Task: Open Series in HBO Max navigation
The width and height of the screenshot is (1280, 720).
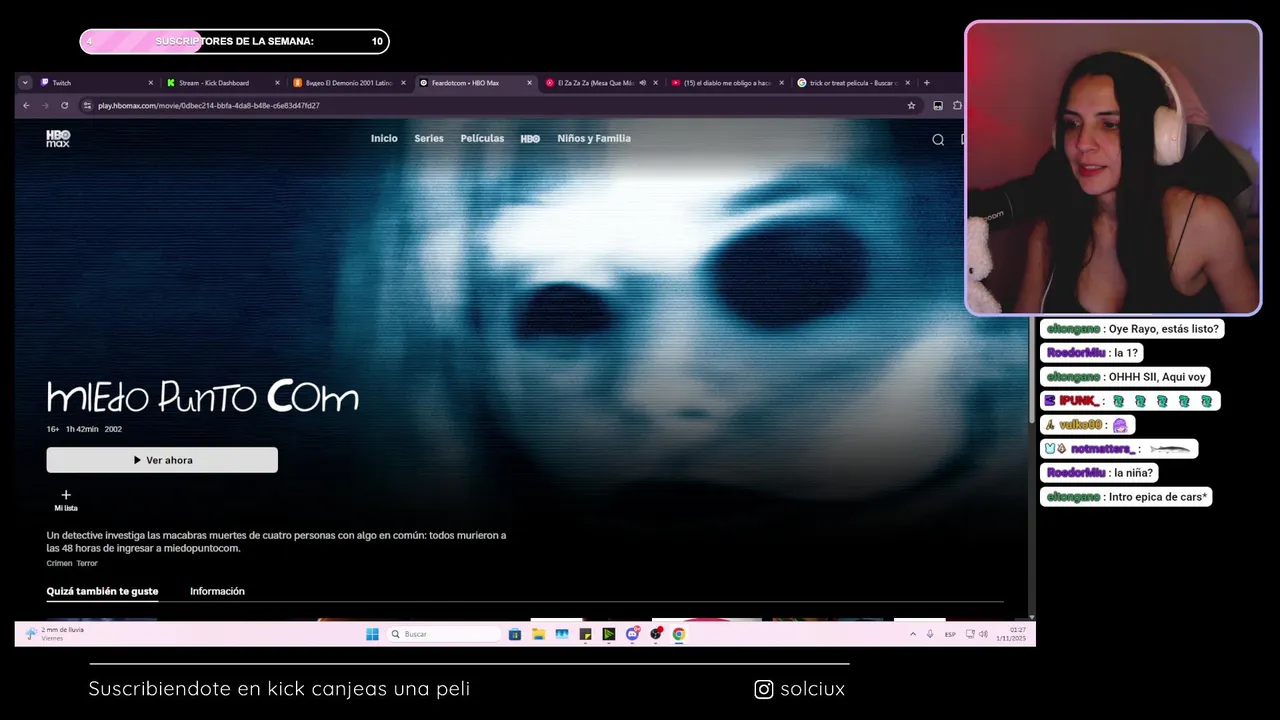Action: click(x=429, y=139)
